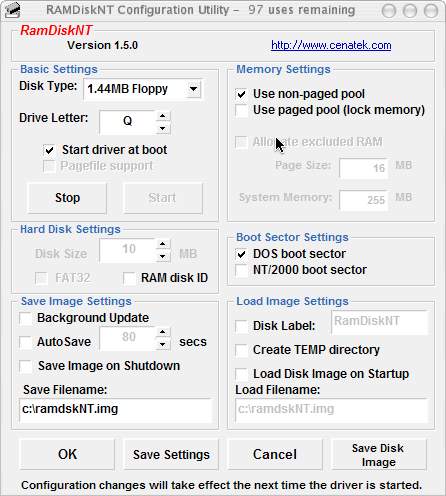Image resolution: width=446 pixels, height=496 pixels.
Task: Click the disabled Pagefile support checkbox
Action: click(49, 166)
